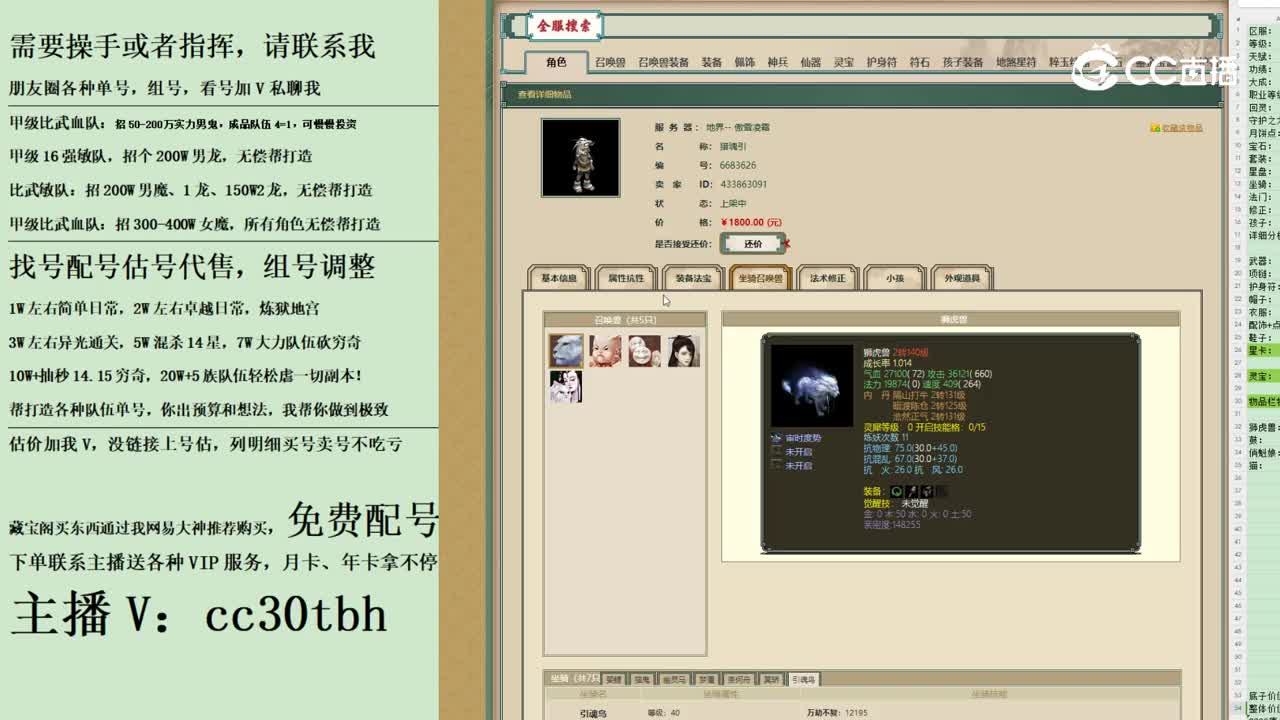The height and width of the screenshot is (720, 1280).
Task: Select the 坐骑召唤兽 detail tab
Action: tap(760, 278)
